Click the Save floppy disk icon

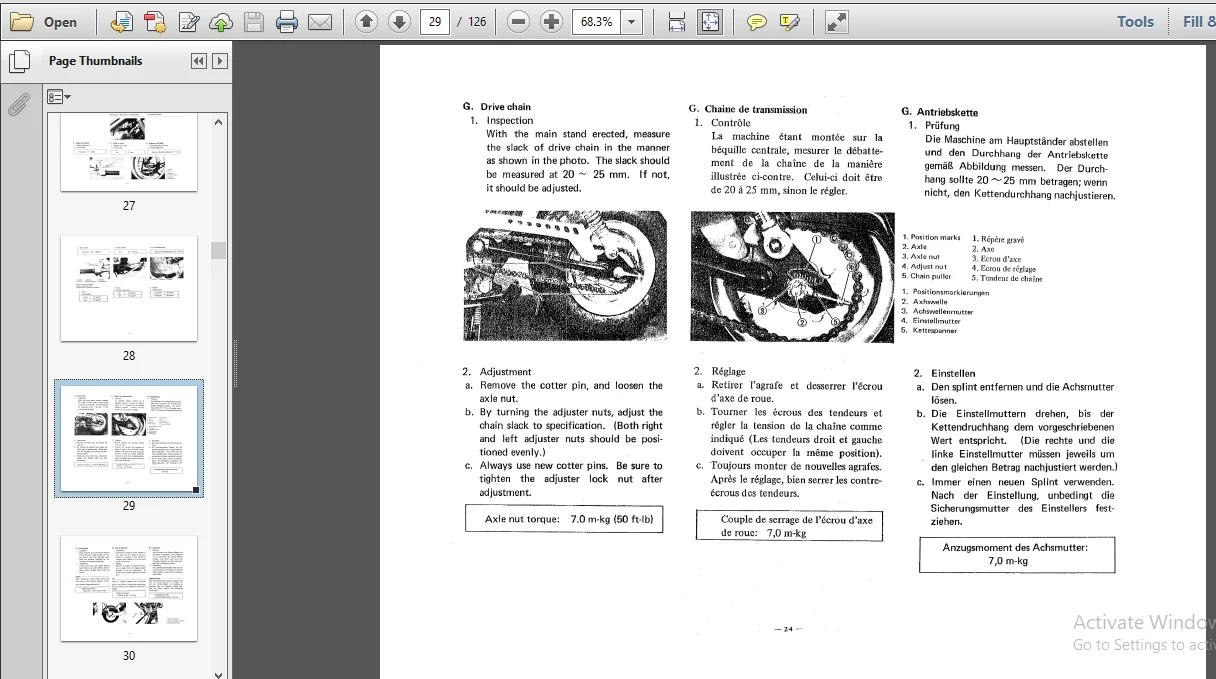point(254,22)
